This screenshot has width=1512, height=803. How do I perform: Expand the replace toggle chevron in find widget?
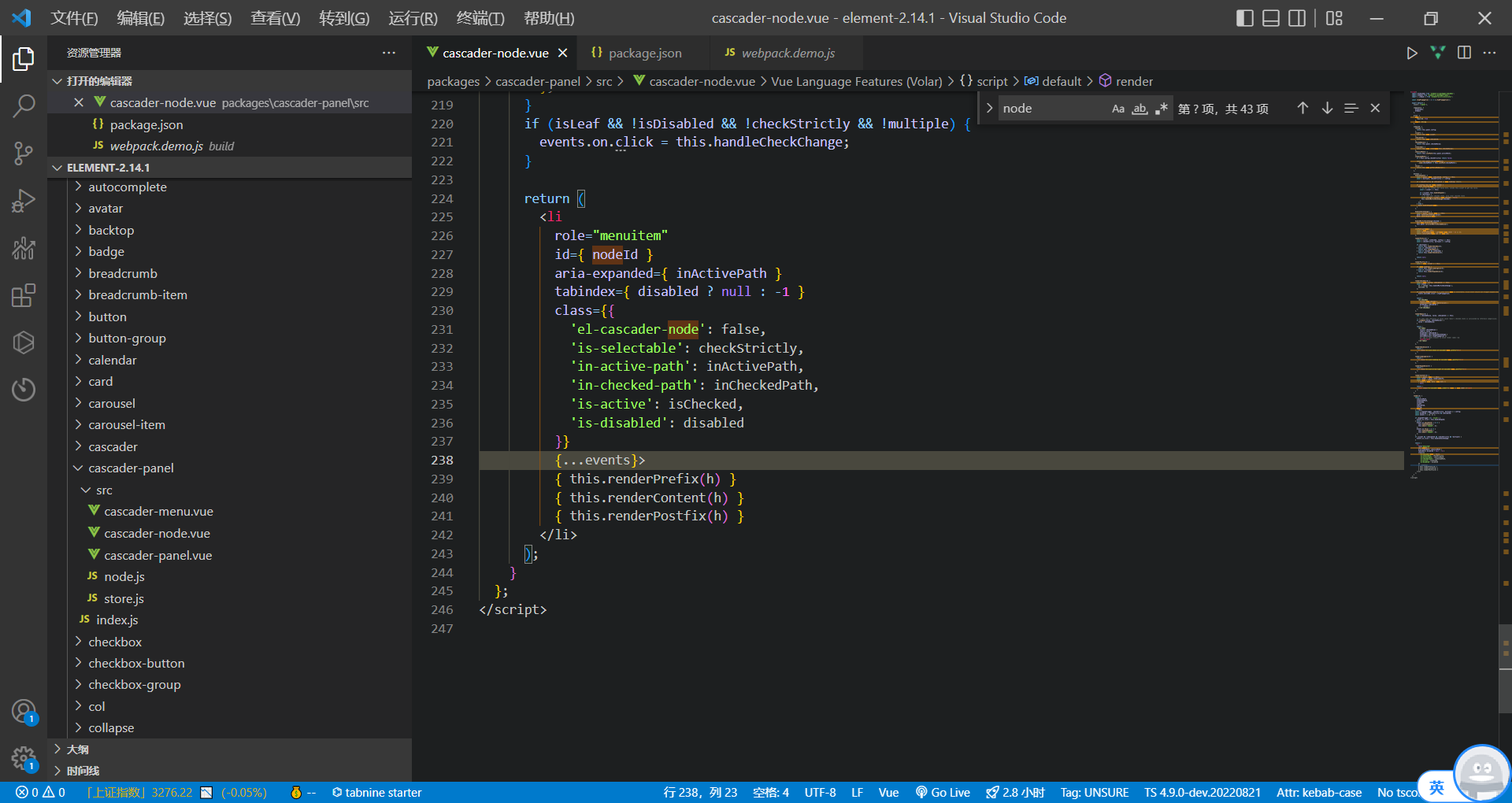(989, 109)
